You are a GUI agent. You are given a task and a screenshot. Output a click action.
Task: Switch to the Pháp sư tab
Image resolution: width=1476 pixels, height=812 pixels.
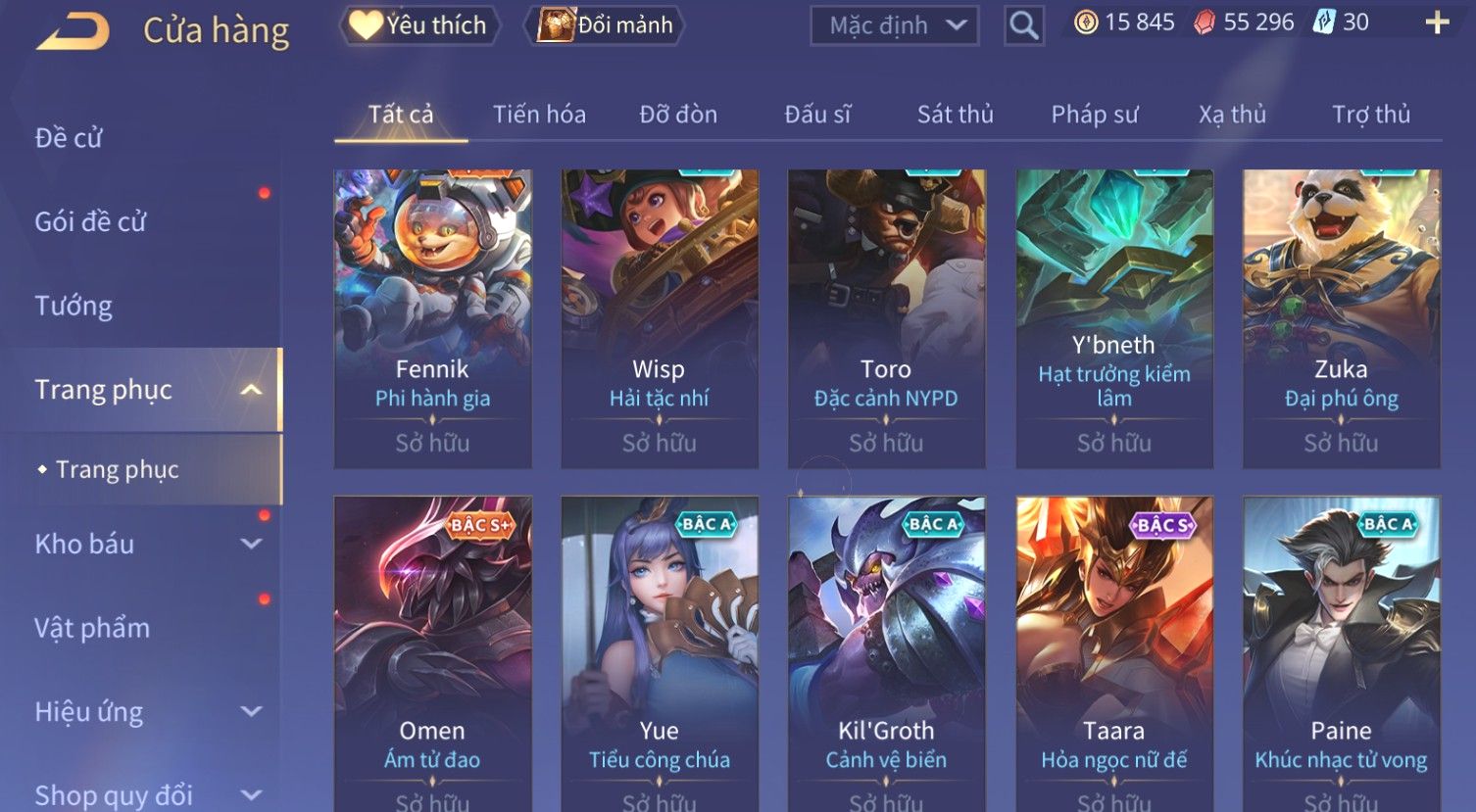[1094, 115]
